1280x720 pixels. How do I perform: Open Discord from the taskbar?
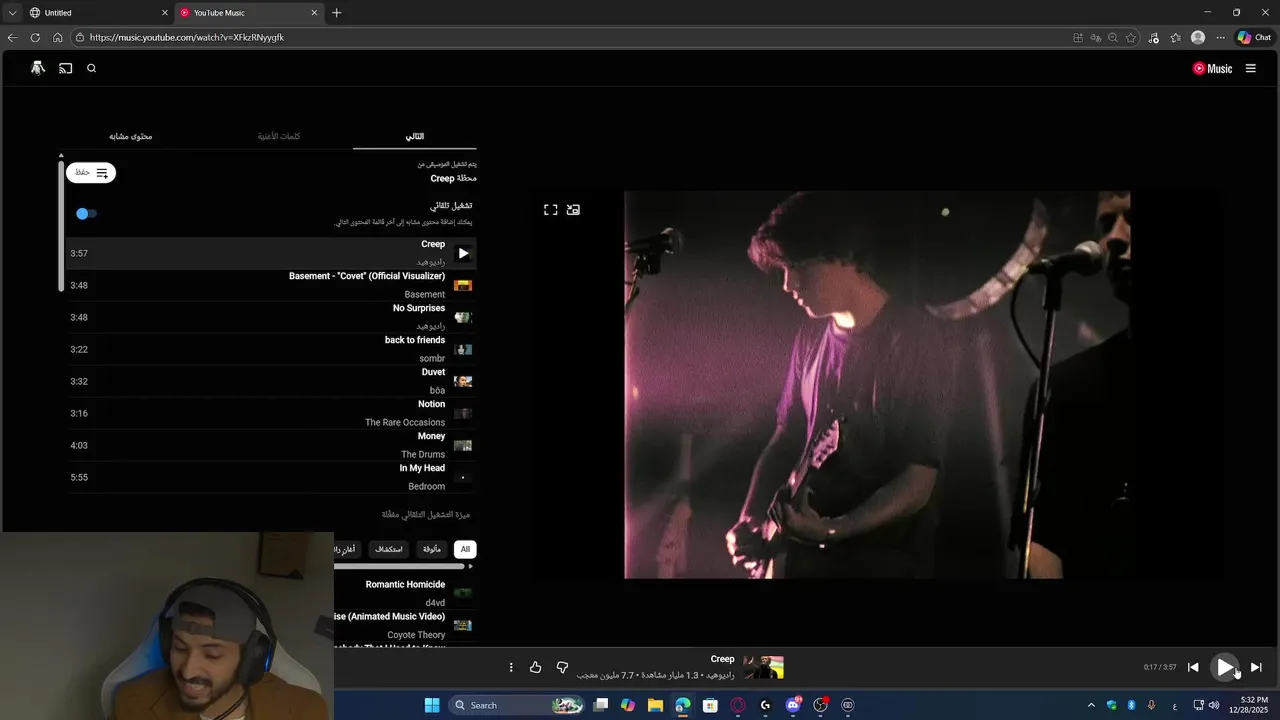coord(793,705)
